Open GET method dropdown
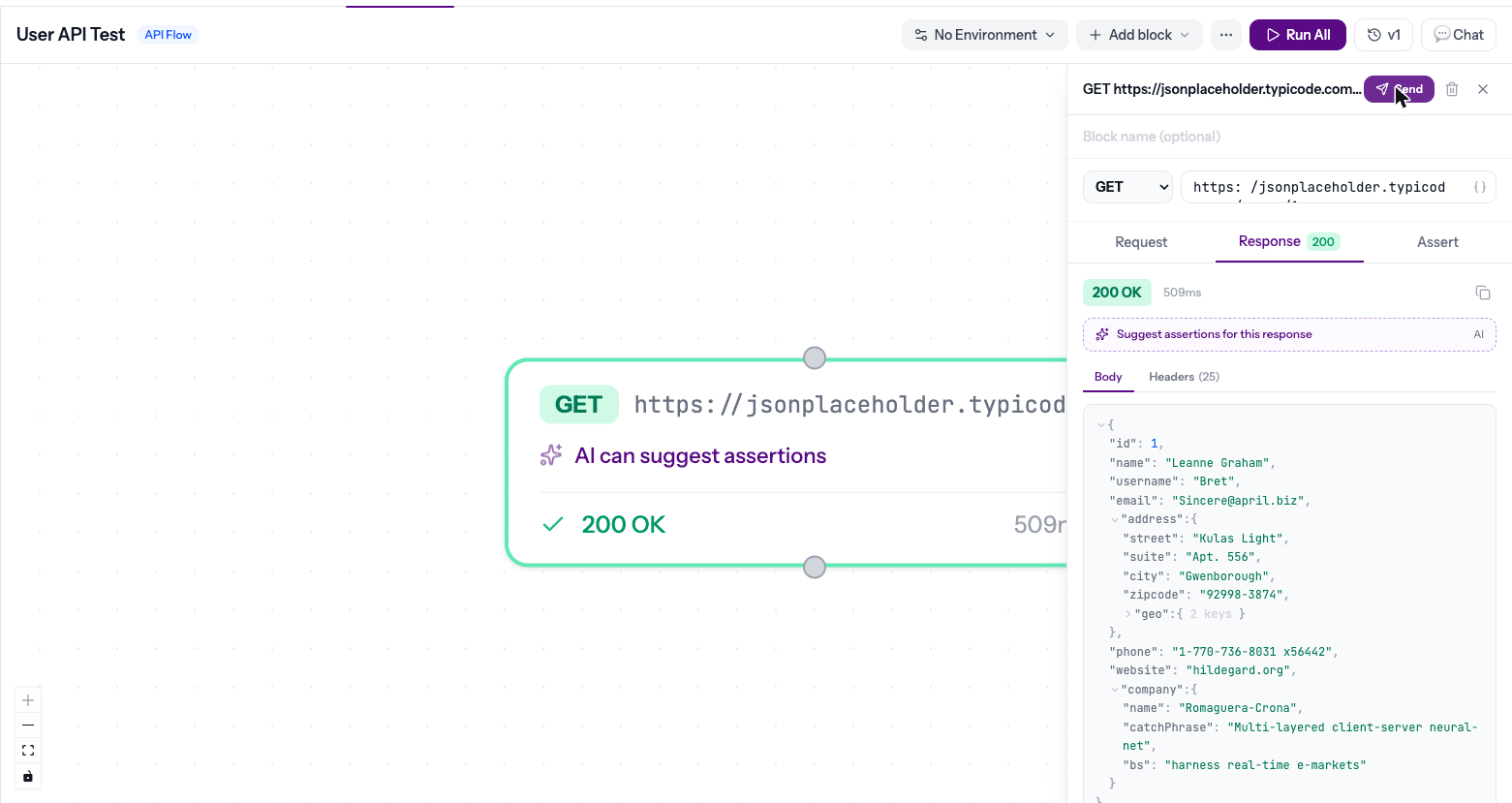 [x=1128, y=187]
